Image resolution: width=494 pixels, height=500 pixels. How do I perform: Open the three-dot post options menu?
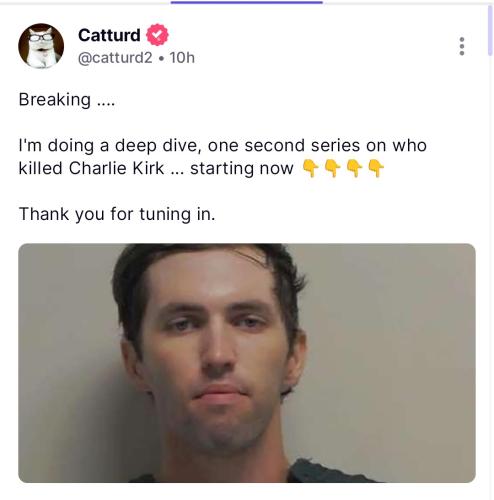tap(462, 46)
